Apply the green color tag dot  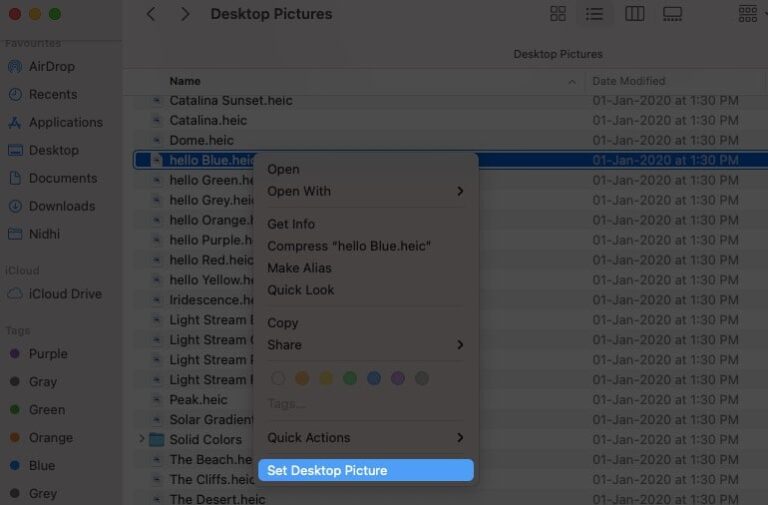[x=350, y=378]
